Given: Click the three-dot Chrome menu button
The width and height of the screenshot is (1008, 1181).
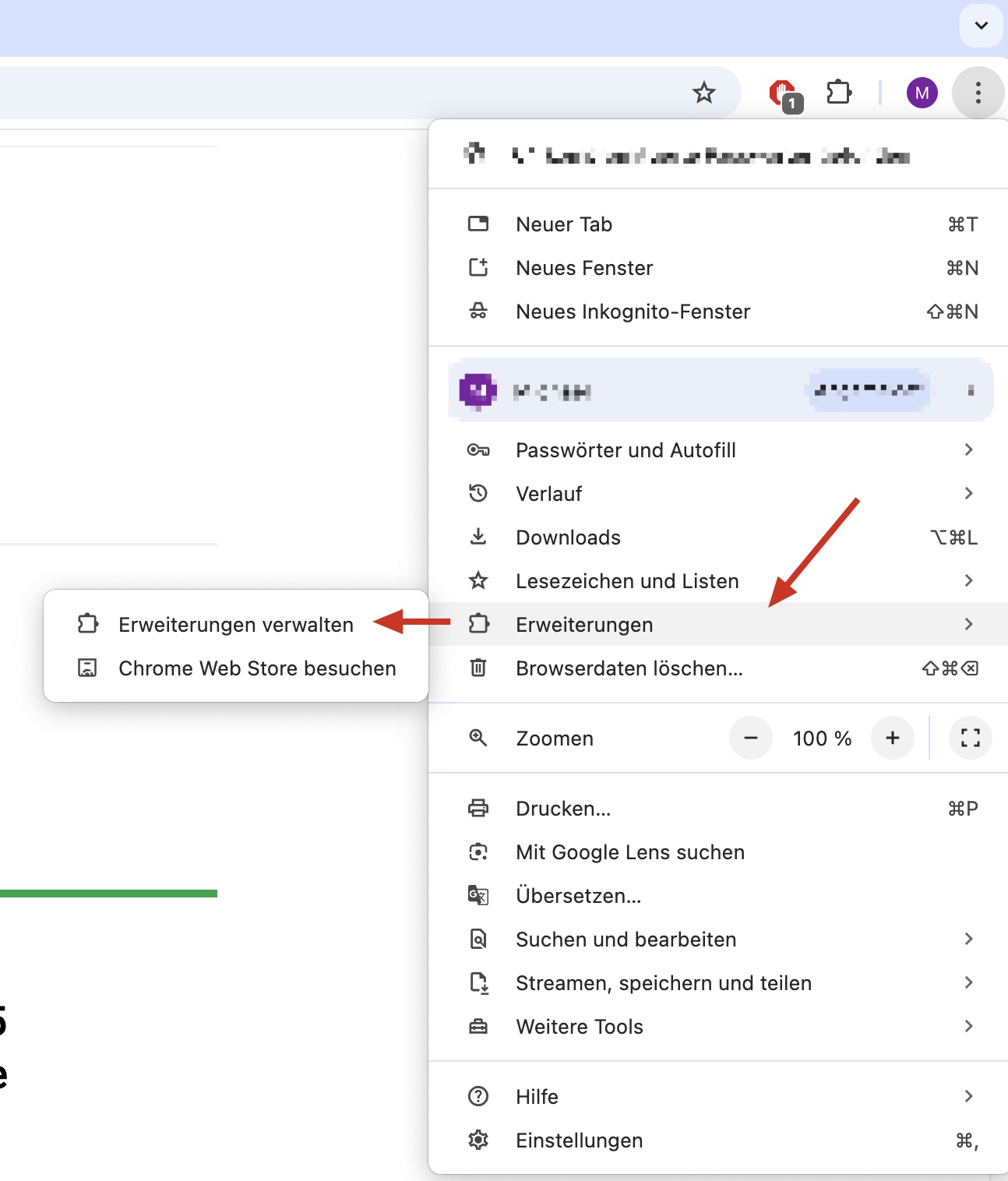Looking at the screenshot, I should click(x=978, y=93).
